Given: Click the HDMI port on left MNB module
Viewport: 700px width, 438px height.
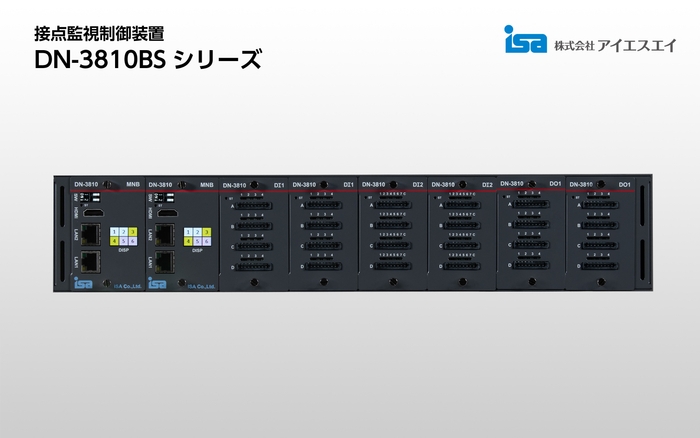Looking at the screenshot, I should (93, 213).
